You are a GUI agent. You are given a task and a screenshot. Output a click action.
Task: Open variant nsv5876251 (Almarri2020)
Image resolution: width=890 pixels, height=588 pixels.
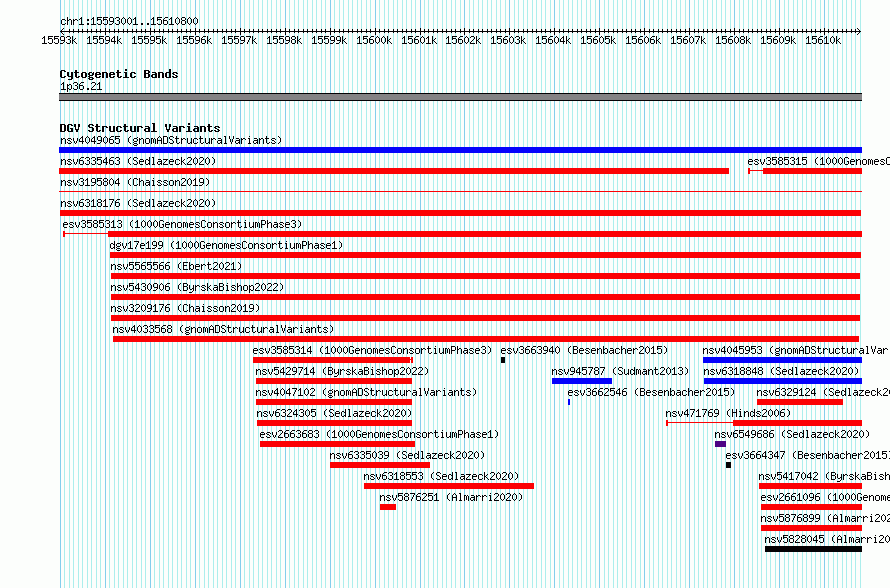(x=451, y=497)
